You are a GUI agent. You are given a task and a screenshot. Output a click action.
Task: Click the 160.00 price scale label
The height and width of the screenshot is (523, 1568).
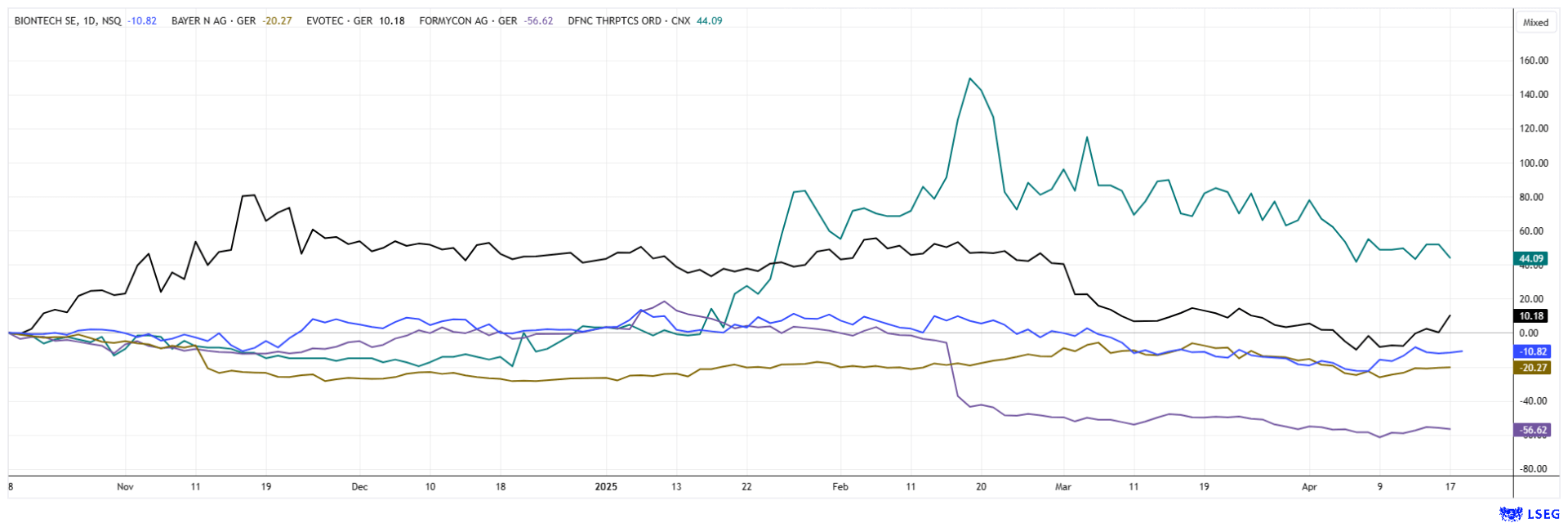click(1534, 60)
